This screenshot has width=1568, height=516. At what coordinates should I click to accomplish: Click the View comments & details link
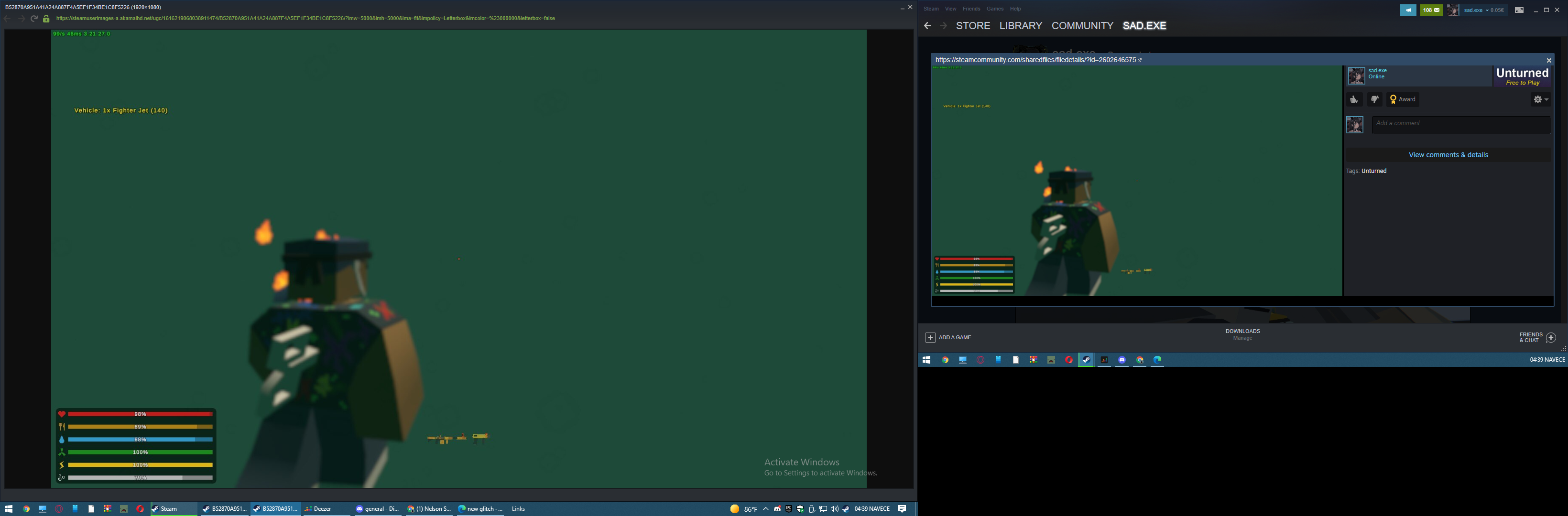click(x=1448, y=154)
